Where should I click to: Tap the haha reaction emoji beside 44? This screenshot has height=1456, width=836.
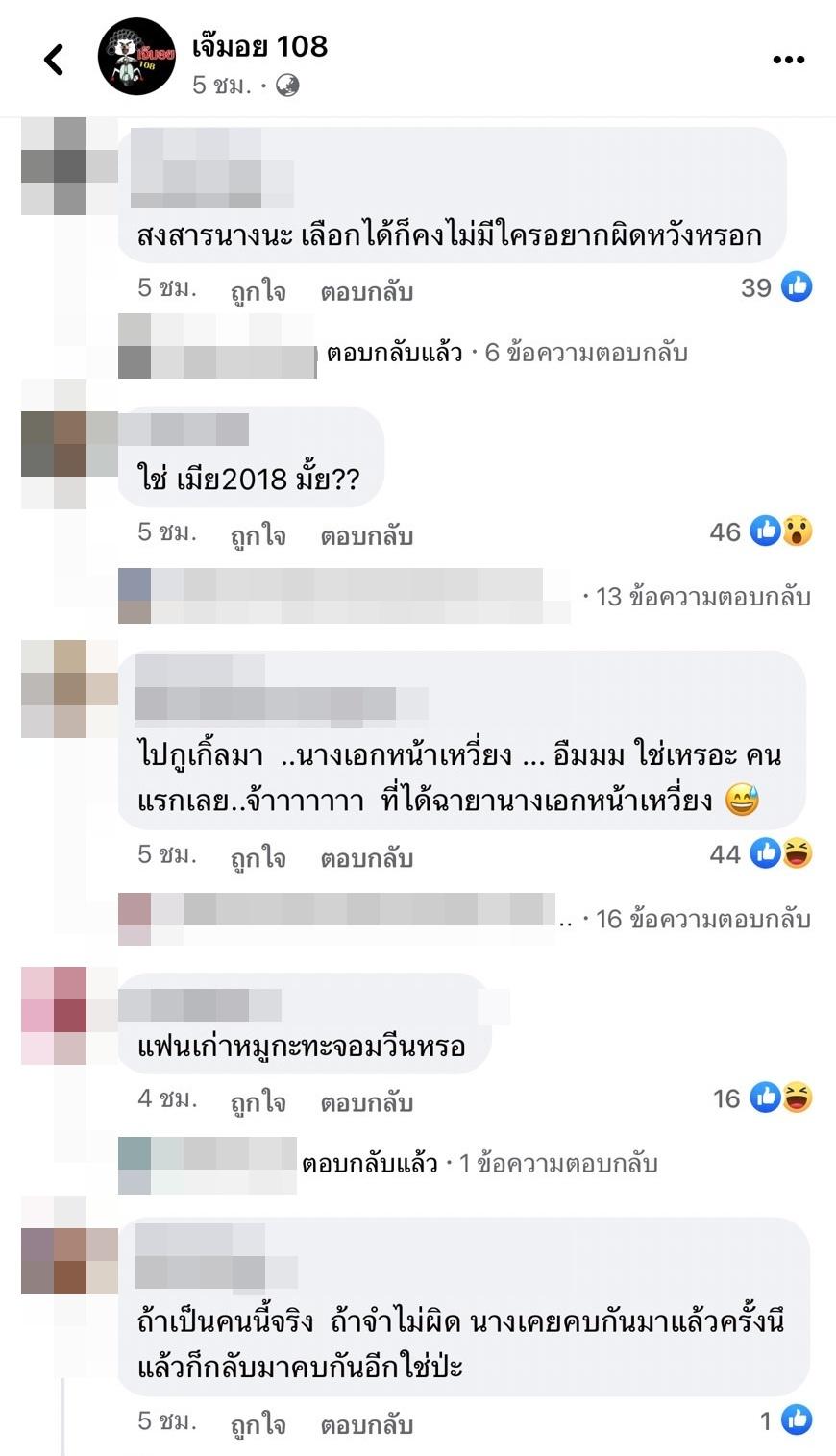pos(798,852)
